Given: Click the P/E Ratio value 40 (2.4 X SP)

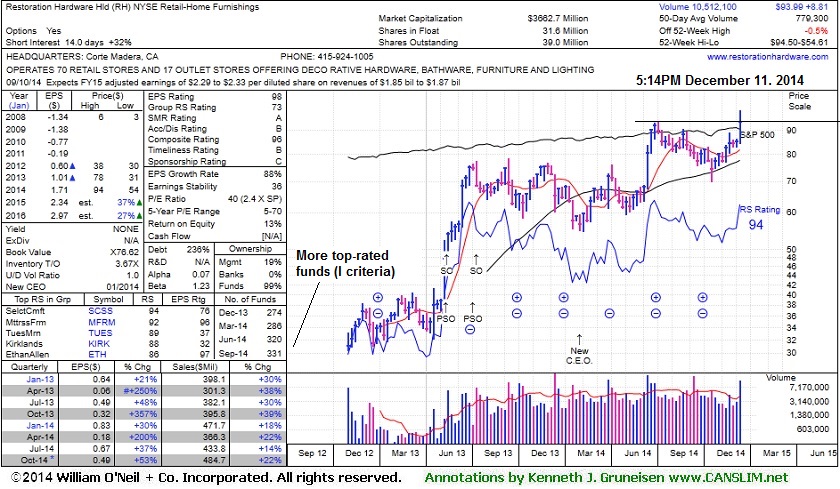Looking at the screenshot, I should coord(255,199).
